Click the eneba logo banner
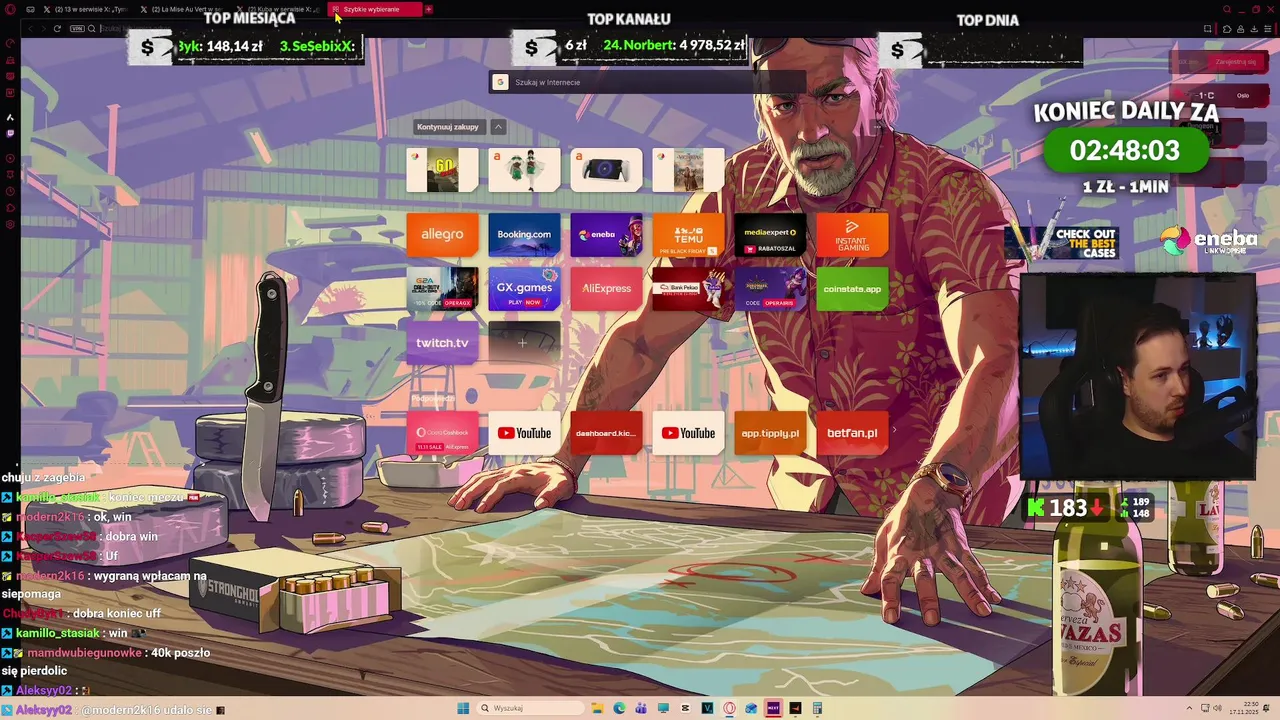 (1208, 241)
